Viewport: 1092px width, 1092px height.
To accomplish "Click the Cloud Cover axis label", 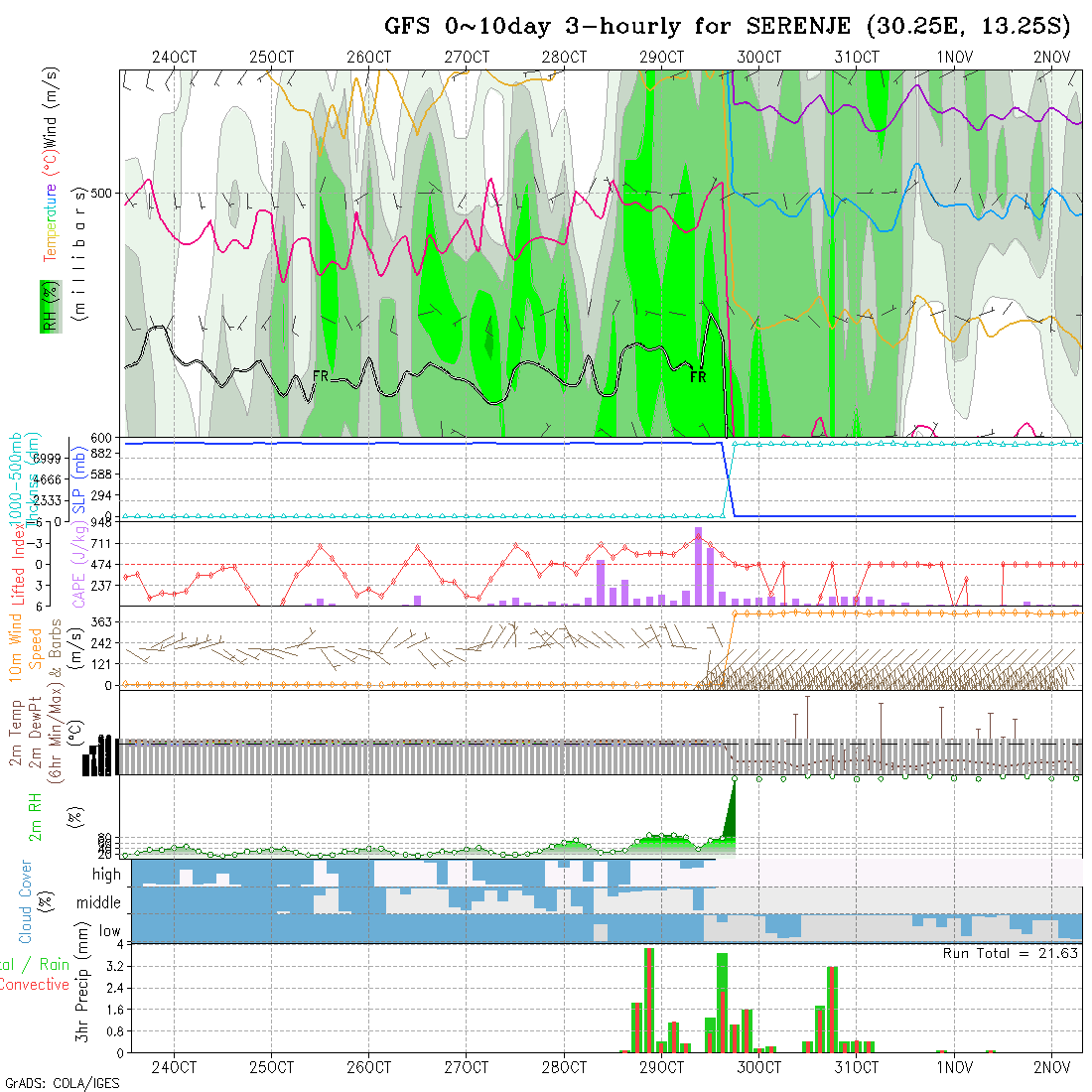I will pos(26,901).
